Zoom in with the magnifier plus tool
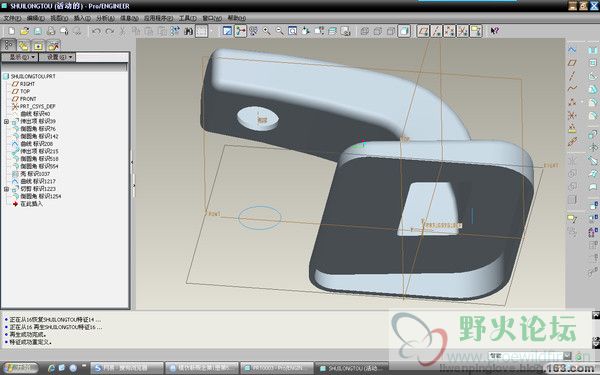This screenshot has height=375, width=600. click(267, 31)
